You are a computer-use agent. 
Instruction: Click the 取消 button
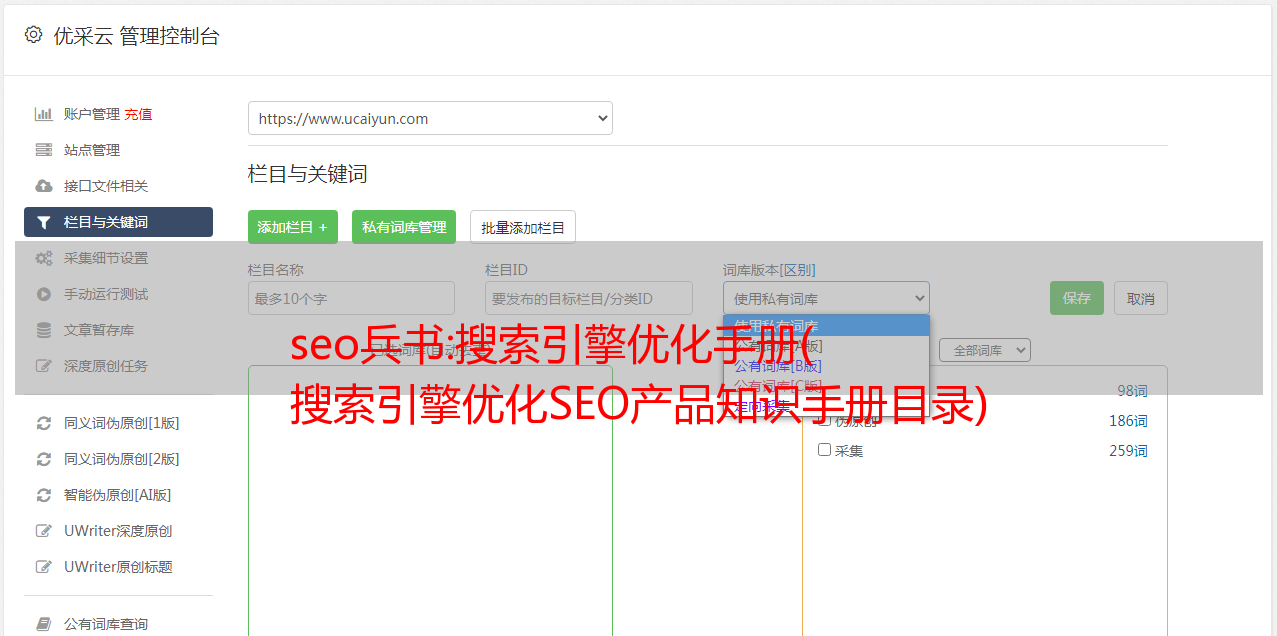point(1141,298)
